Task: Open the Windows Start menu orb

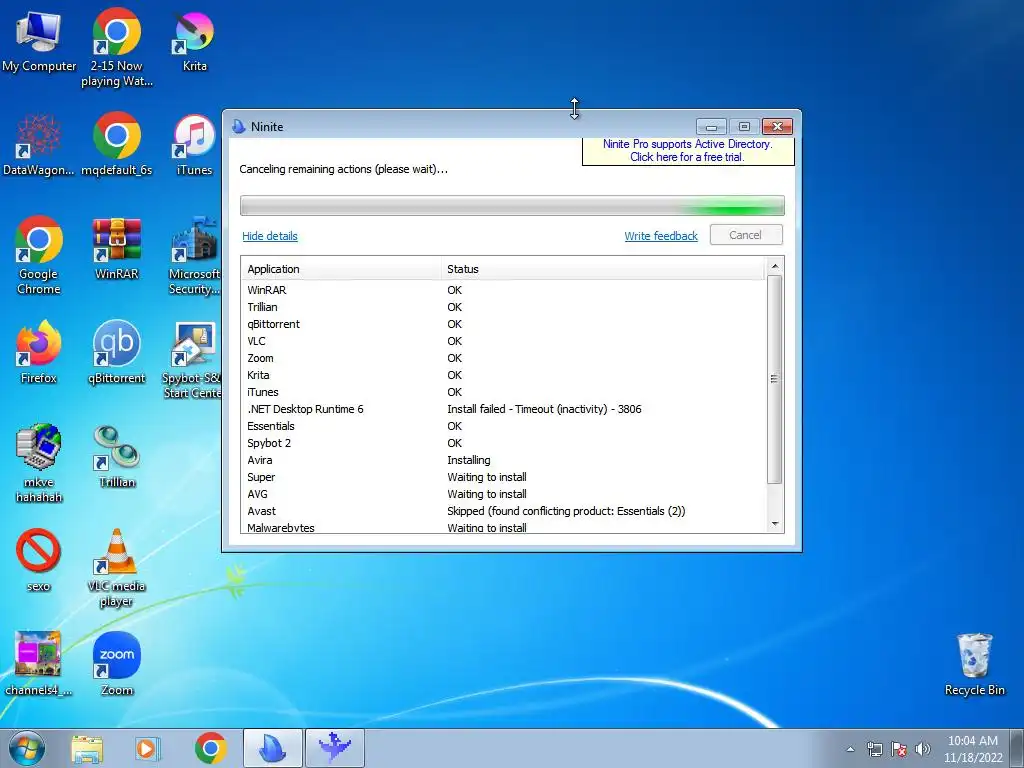Action: pos(27,748)
